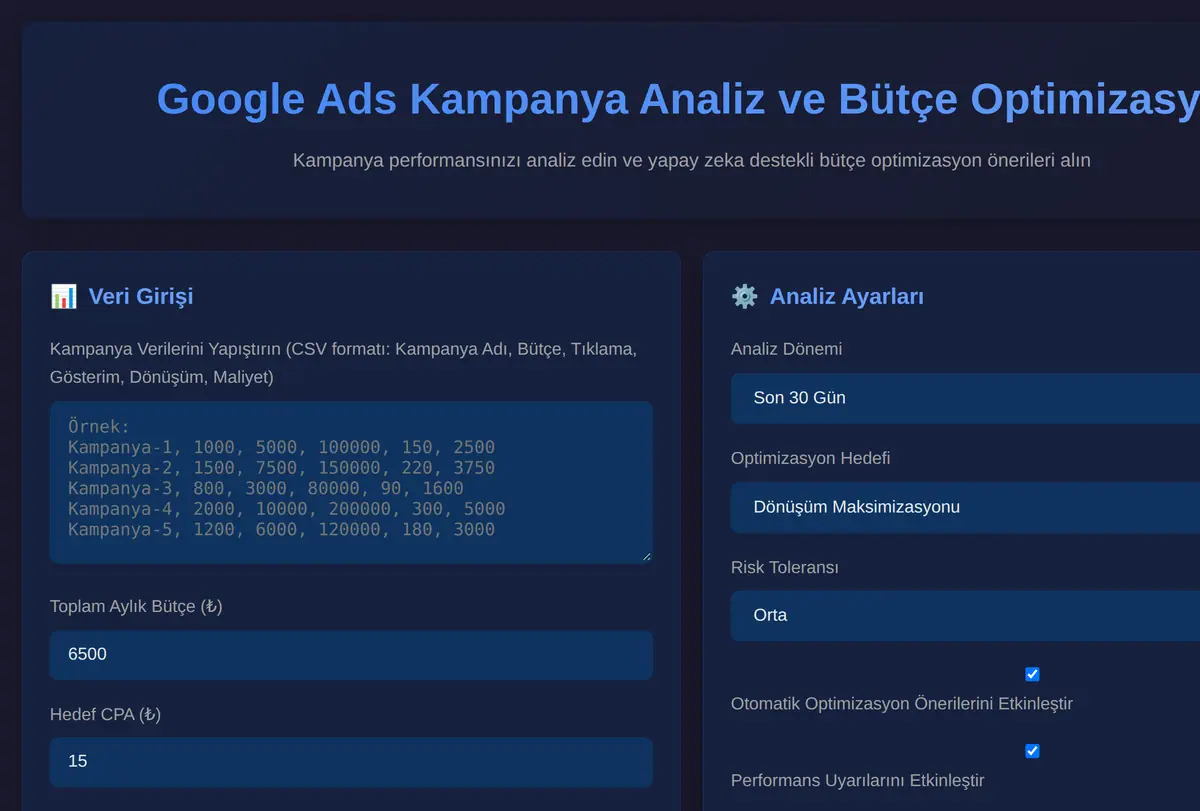
Task: Click the Hedef CPA (₺) label
Action: [105, 714]
